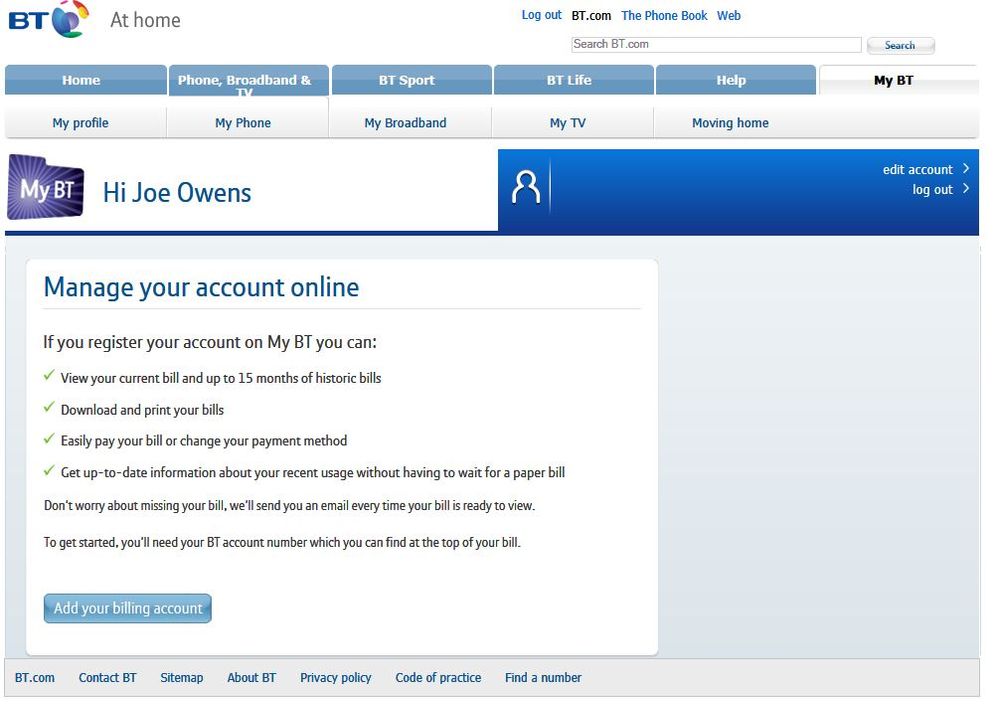This screenshot has width=998, height=707.
Task: Click the purple My BT badge icon
Action: click(x=46, y=190)
